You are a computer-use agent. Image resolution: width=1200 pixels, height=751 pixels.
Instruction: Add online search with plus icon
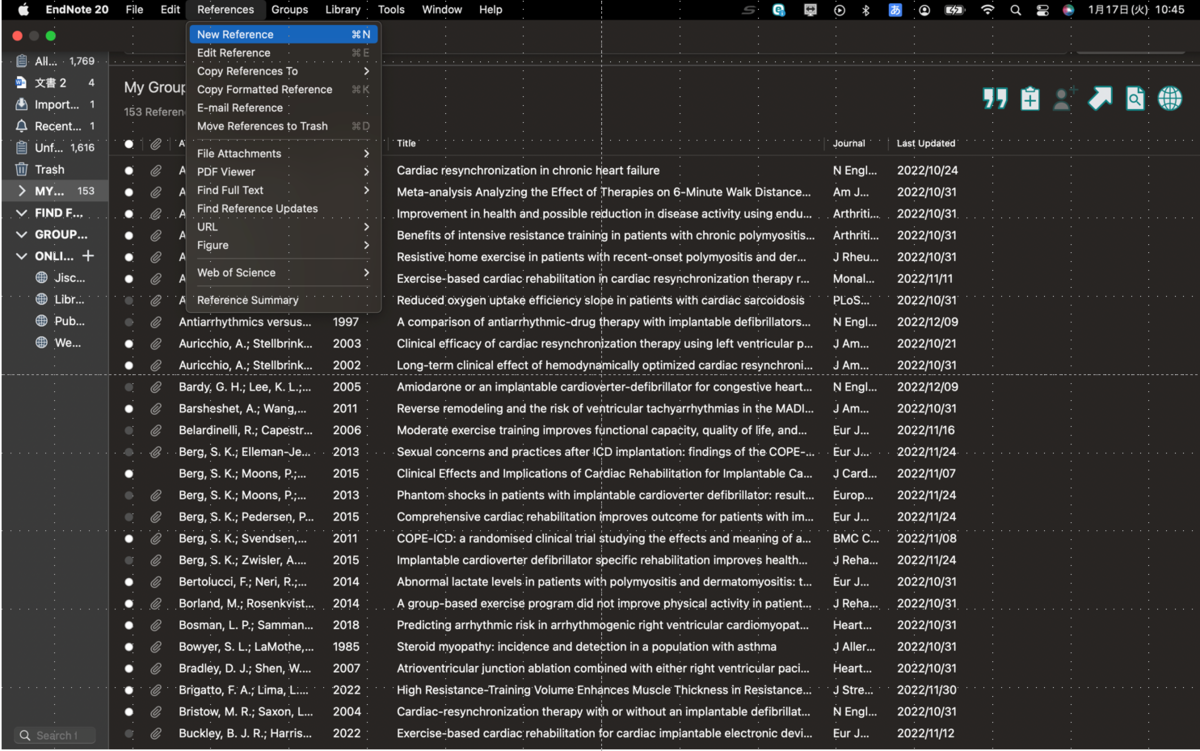point(88,256)
